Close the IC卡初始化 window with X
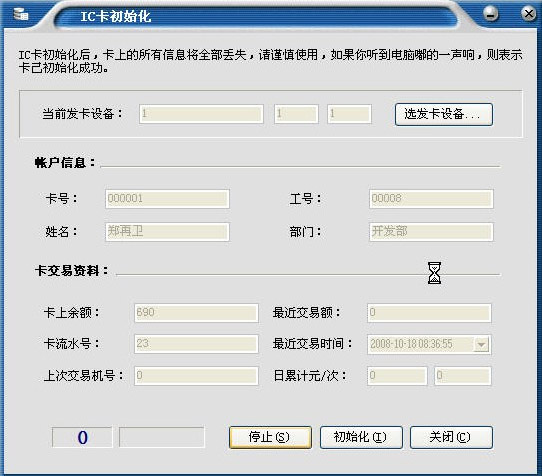542x476 pixels. 528,14
